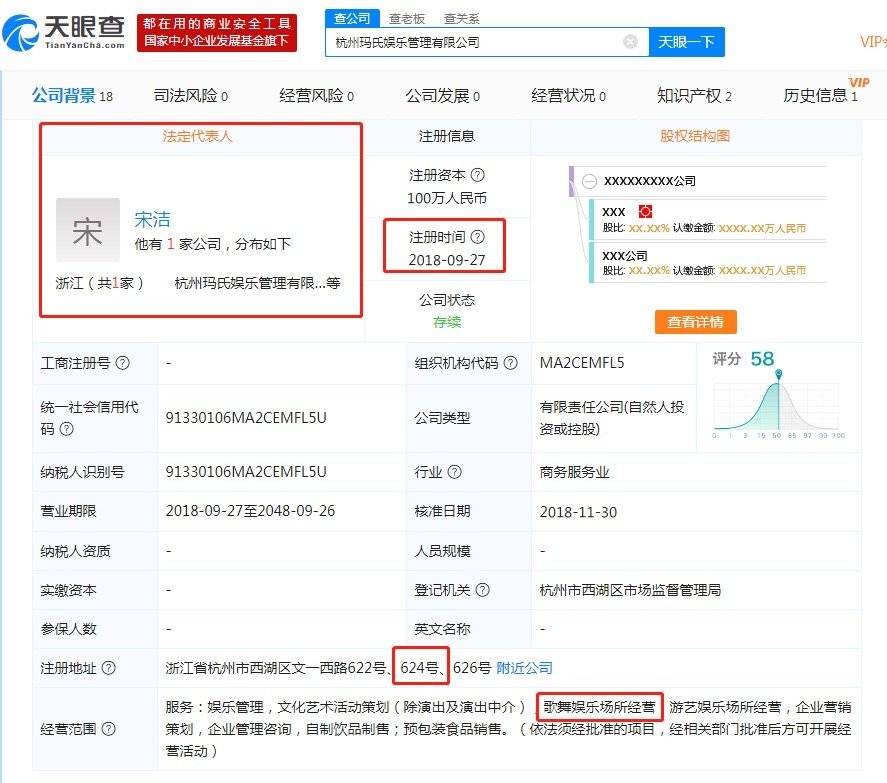This screenshot has width=887, height=783.
Task: Collapse the XXXXXXXXX公司 equity tree node
Action: click(589, 181)
